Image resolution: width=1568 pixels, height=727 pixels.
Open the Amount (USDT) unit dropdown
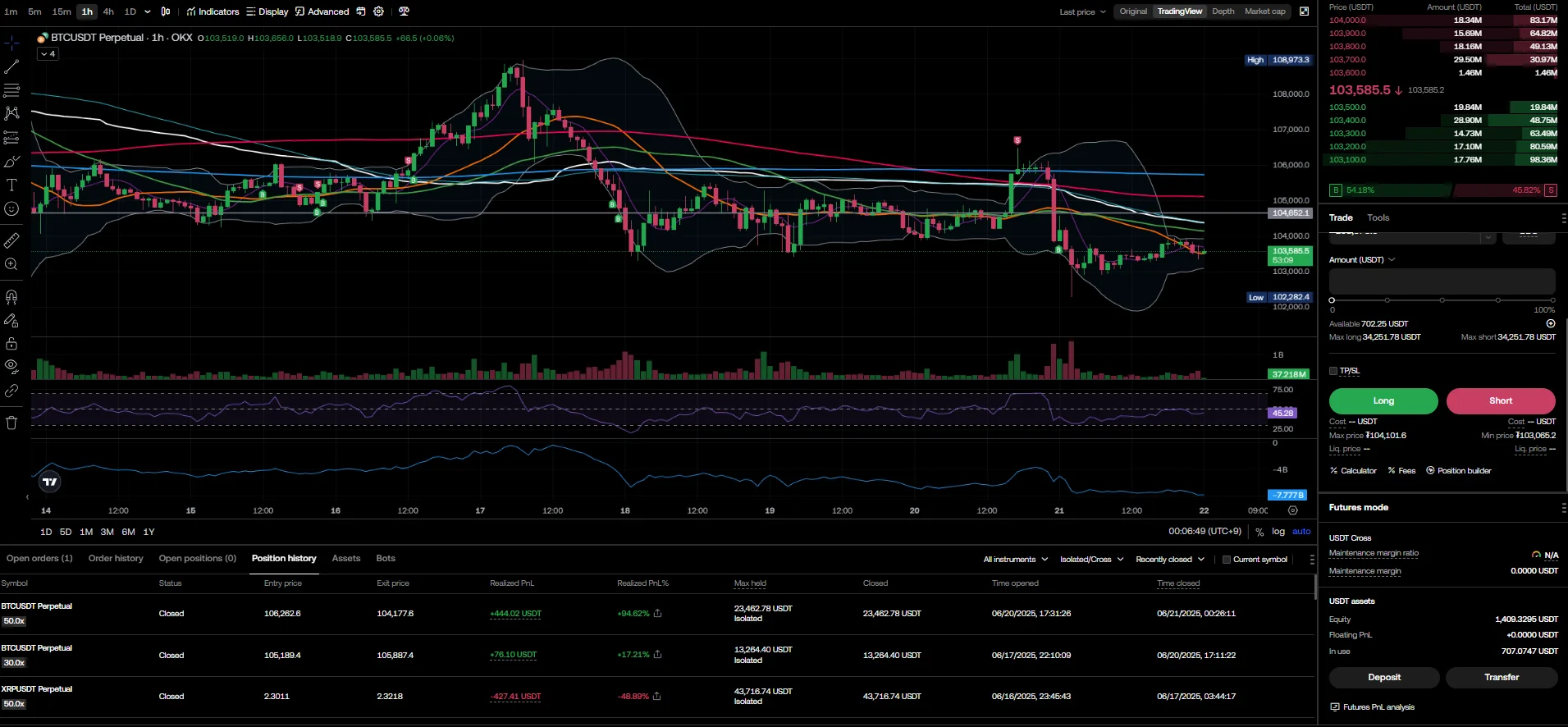pos(1362,260)
